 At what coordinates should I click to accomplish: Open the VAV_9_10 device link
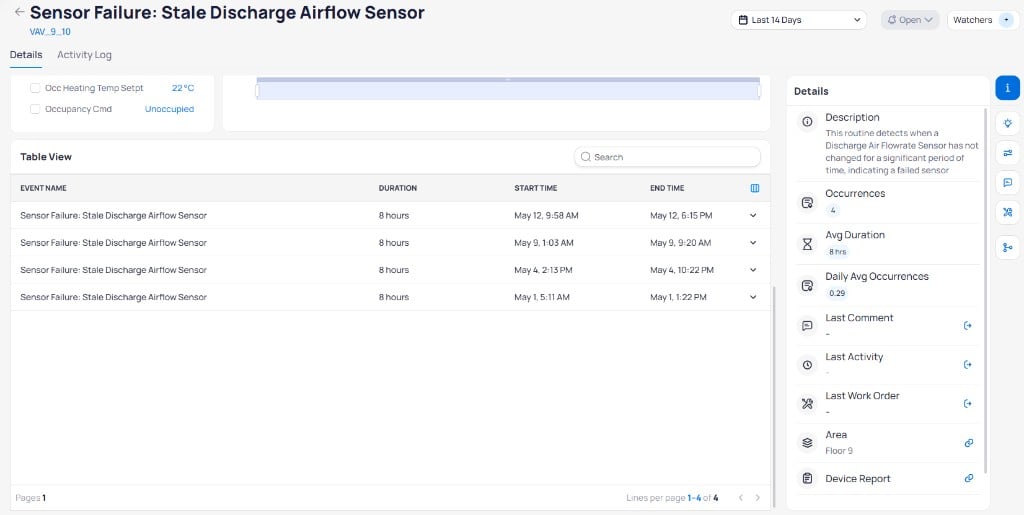pos(50,31)
